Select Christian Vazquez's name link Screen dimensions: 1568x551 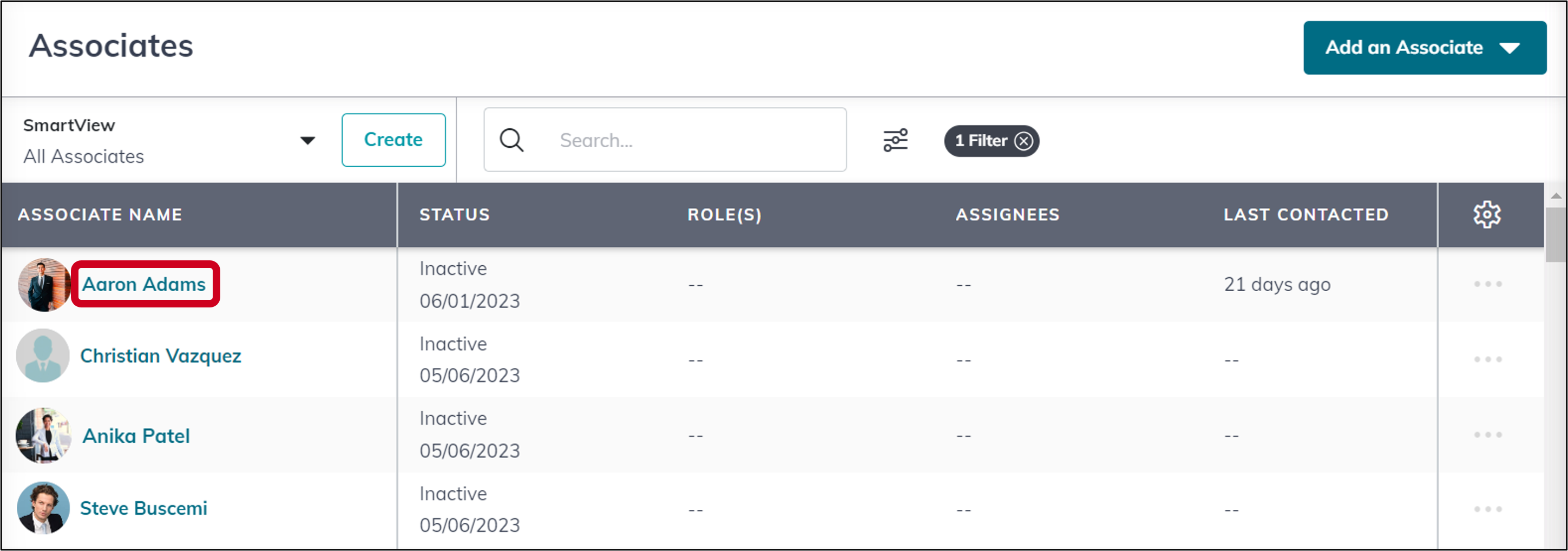click(160, 356)
